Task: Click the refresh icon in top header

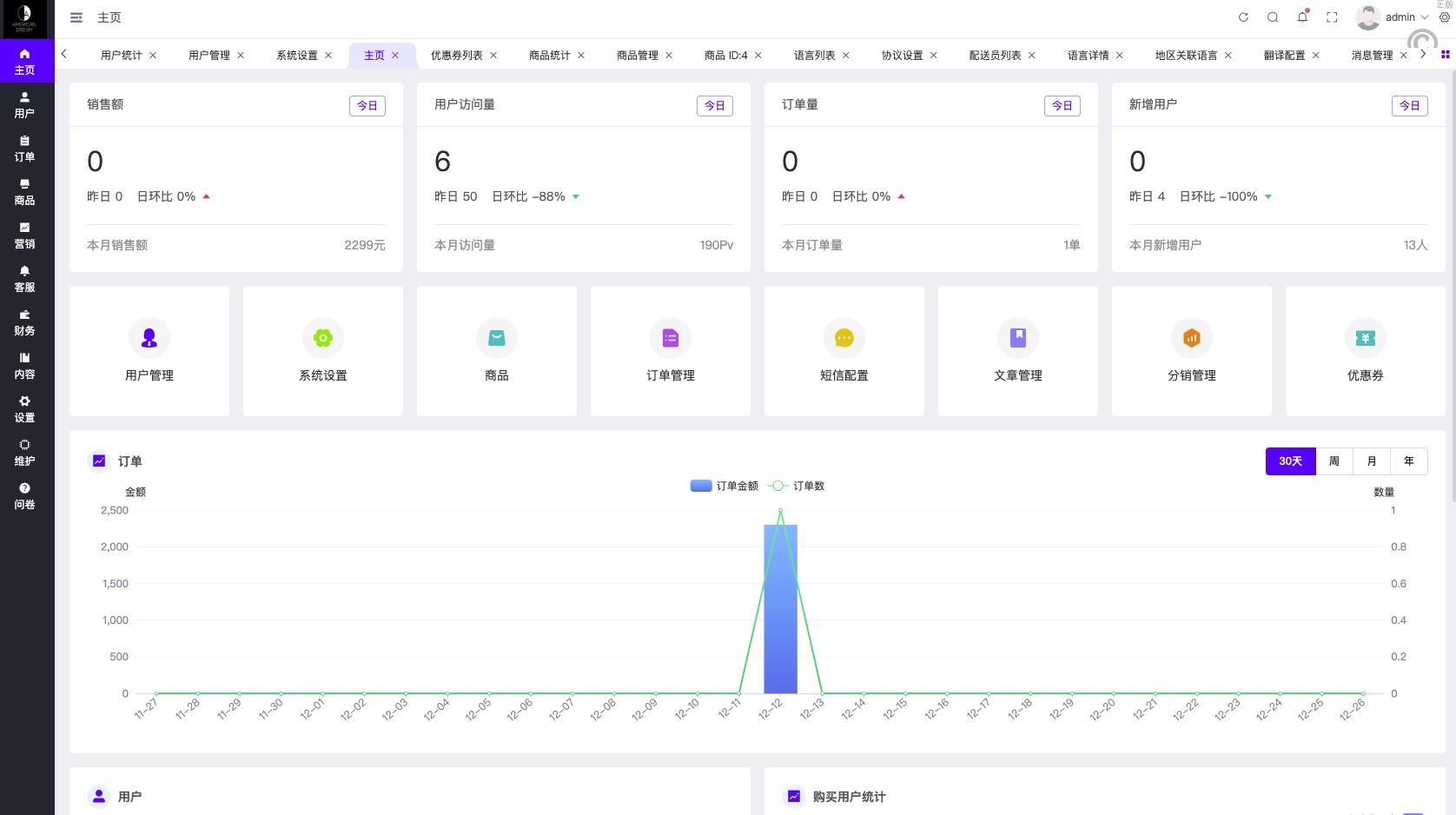Action: tap(1243, 17)
